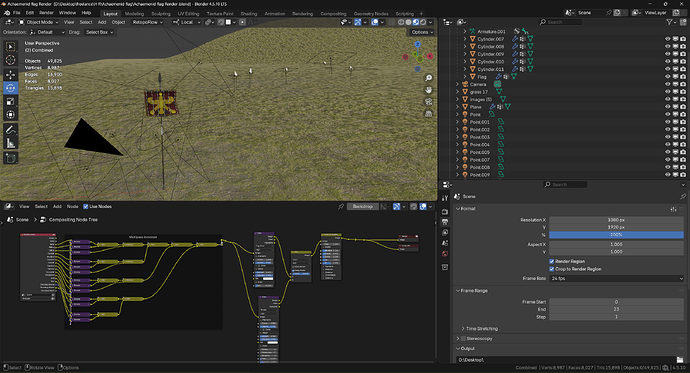Open the Format presets icon
690x373 pixels.
click(673, 209)
